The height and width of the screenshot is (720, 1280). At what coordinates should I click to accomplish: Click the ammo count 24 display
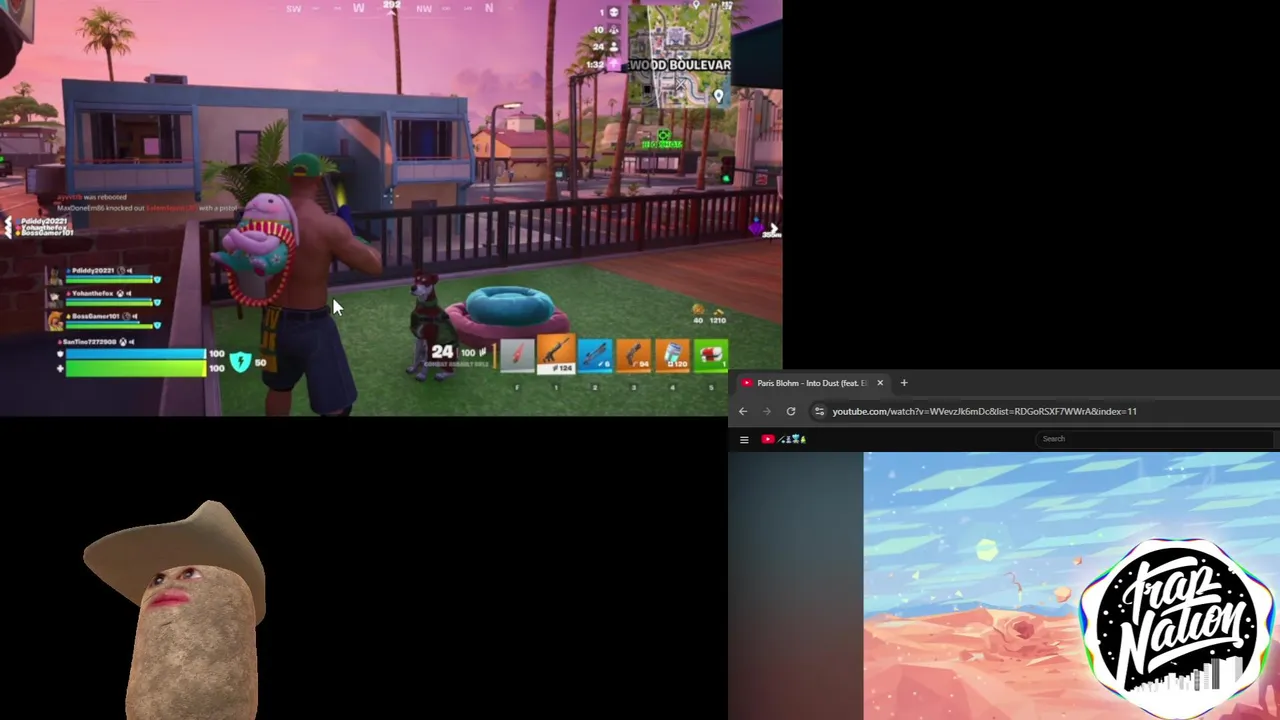(443, 352)
